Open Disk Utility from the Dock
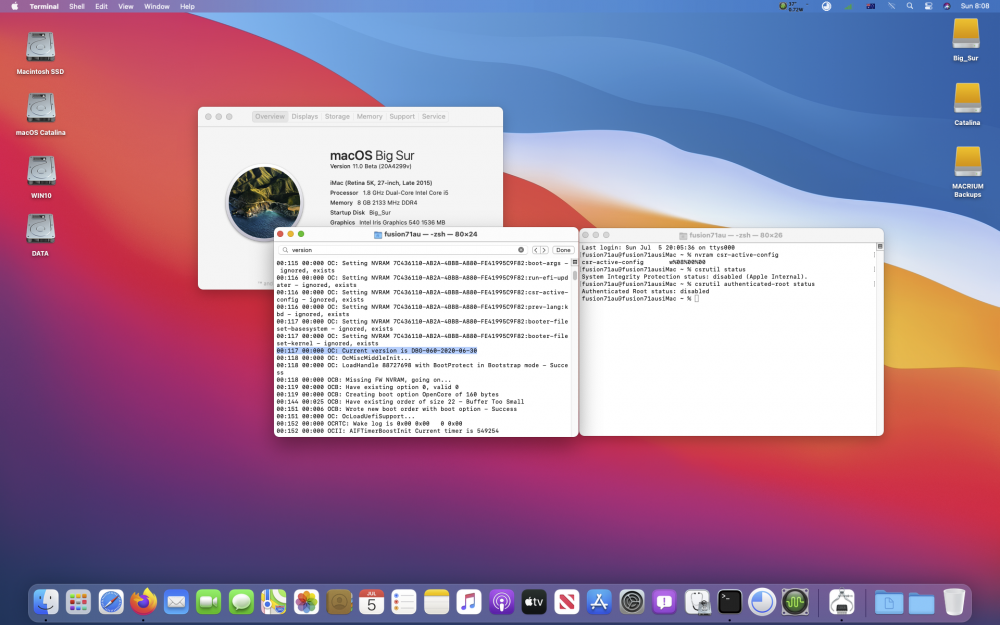Screen dimensions: 1000x625 pyautogui.click(x=697, y=601)
